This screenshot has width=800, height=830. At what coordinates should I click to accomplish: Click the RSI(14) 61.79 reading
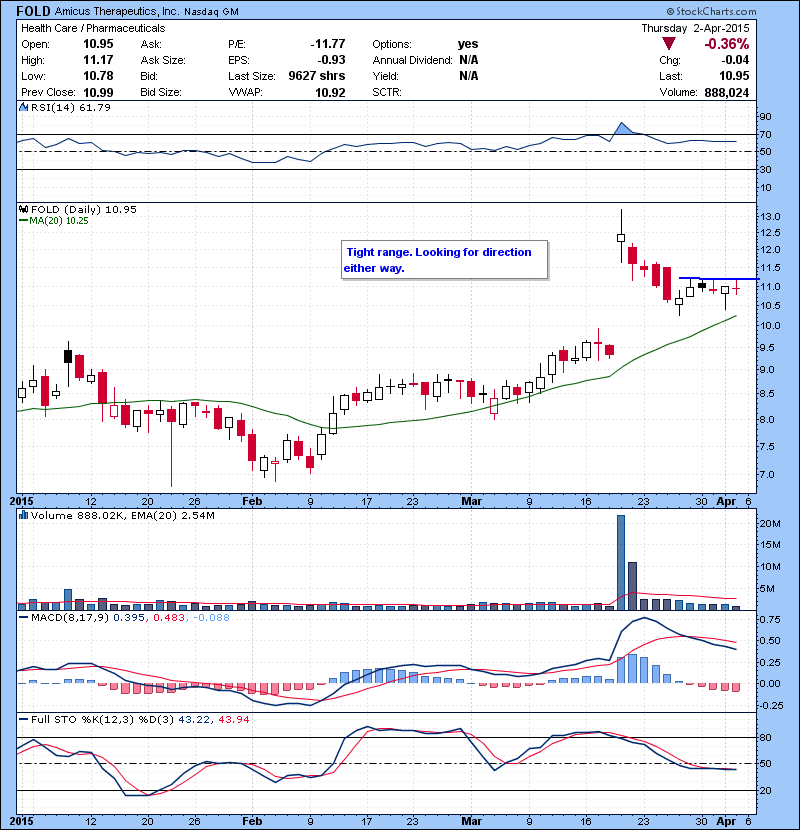[70, 107]
